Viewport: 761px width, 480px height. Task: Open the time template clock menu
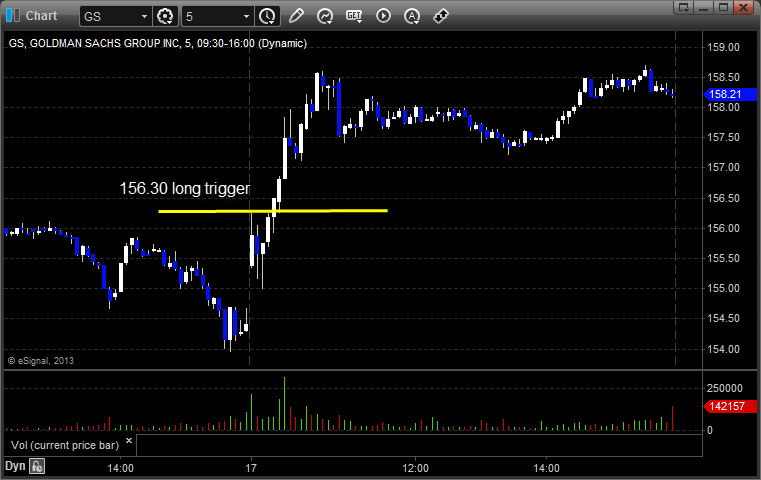click(267, 17)
